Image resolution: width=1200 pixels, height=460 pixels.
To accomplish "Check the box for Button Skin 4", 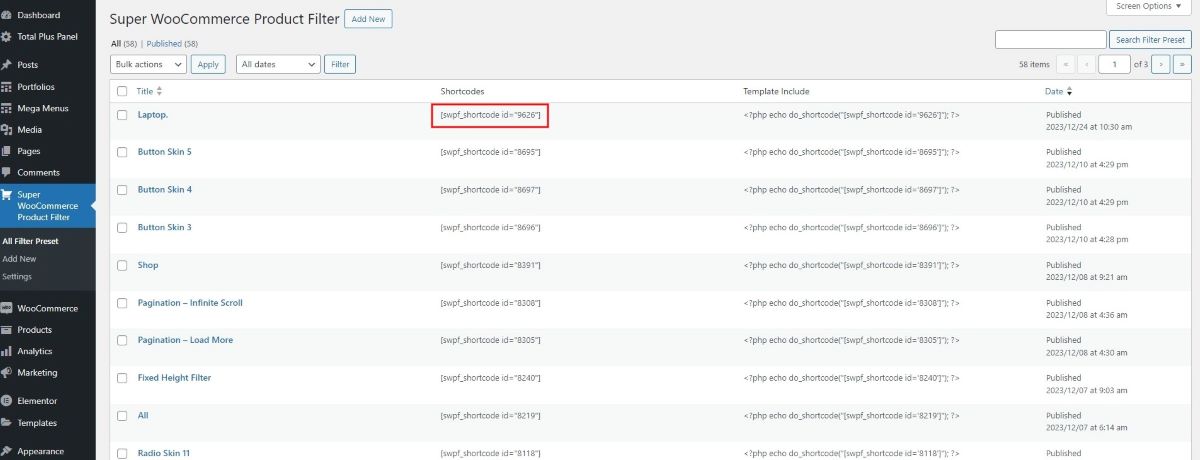I will 122,190.
